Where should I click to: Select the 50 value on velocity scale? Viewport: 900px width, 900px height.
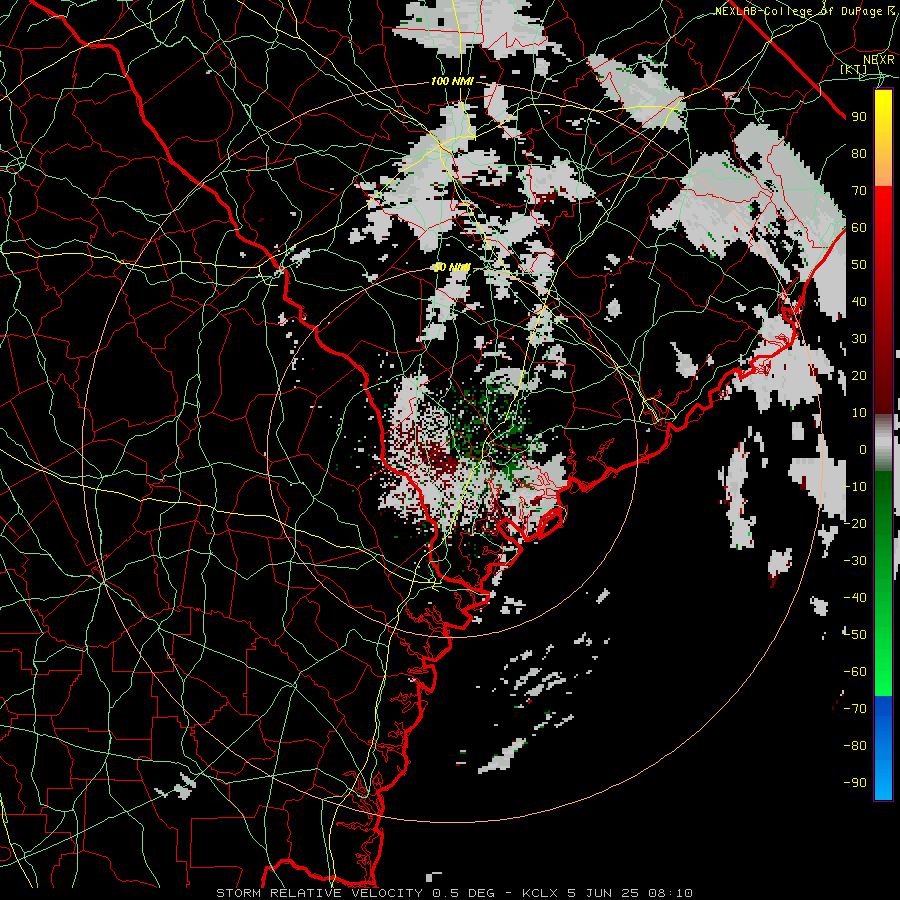pos(859,265)
